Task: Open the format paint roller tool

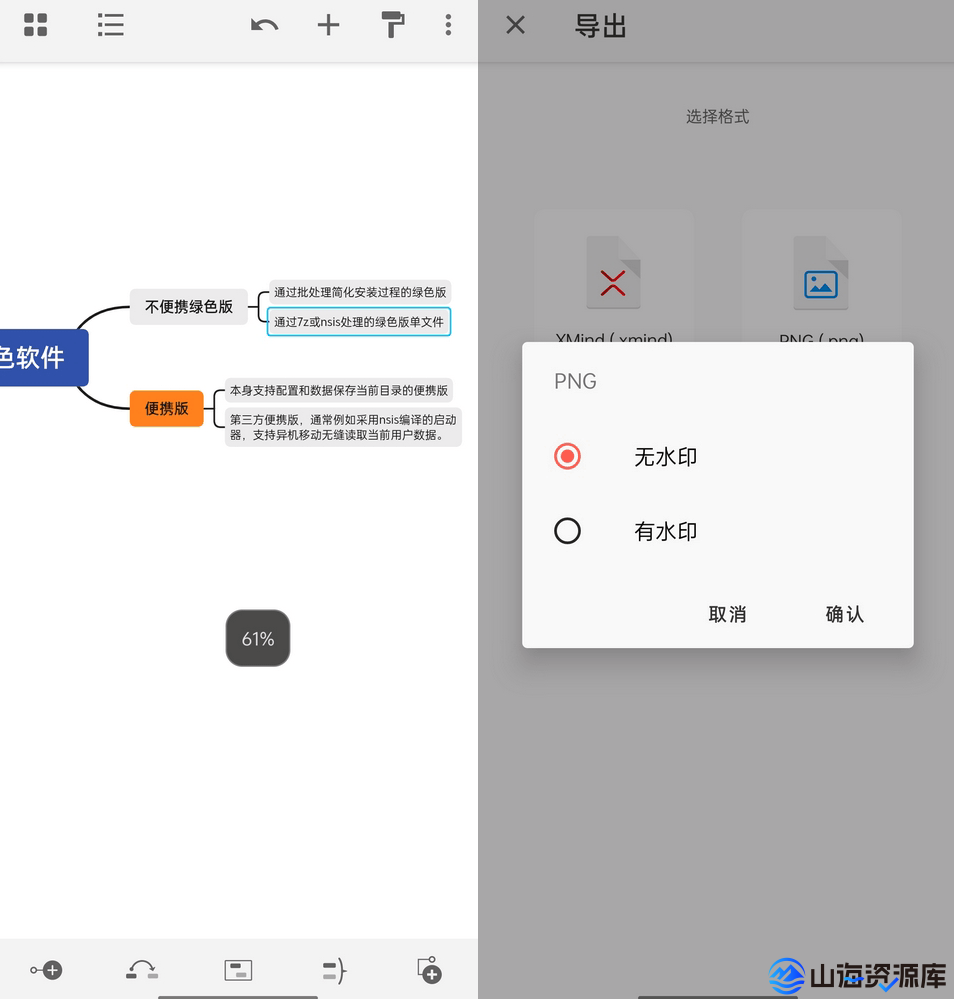Action: [x=392, y=25]
